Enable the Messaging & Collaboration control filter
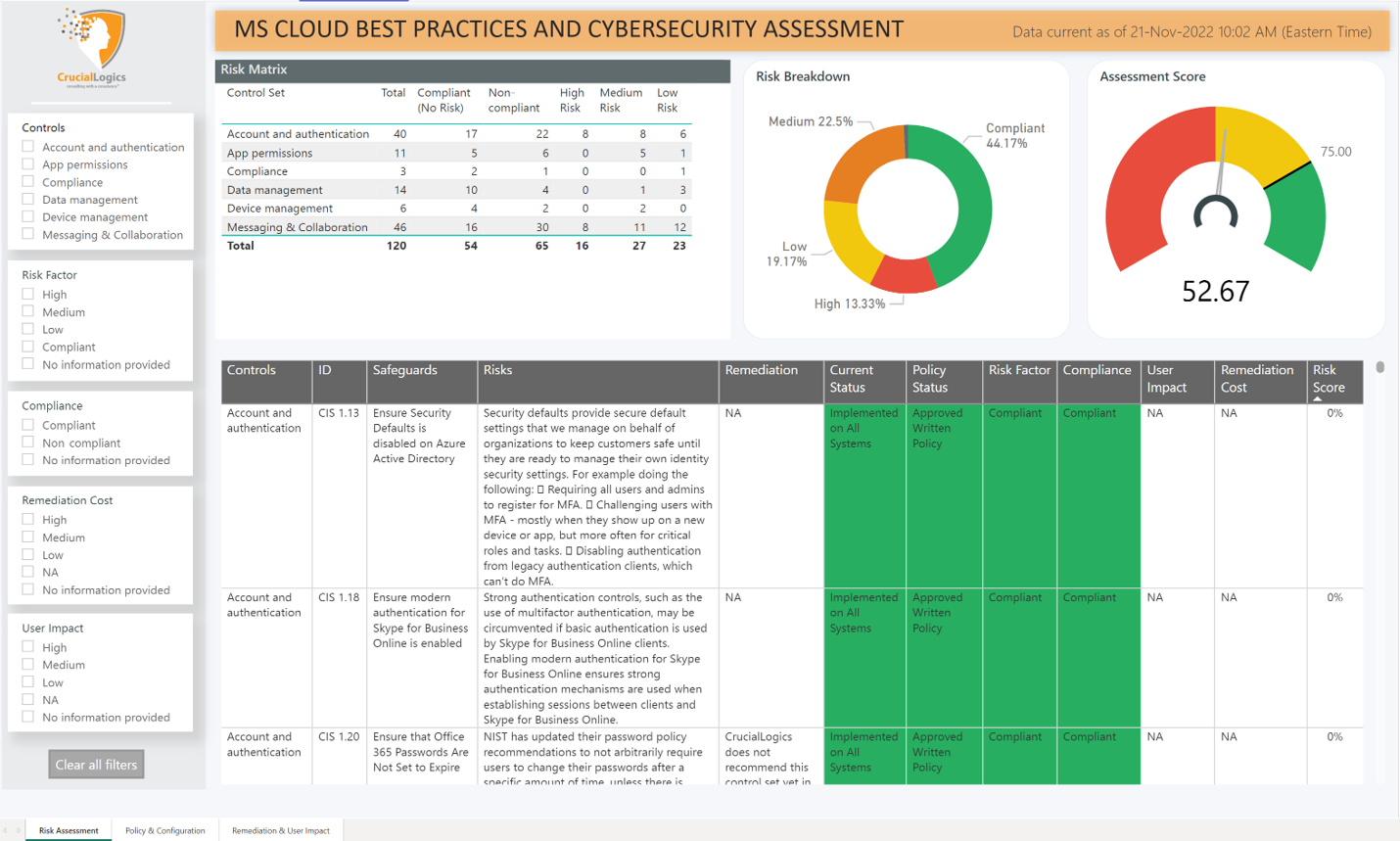The width and height of the screenshot is (1400, 841). click(30, 235)
